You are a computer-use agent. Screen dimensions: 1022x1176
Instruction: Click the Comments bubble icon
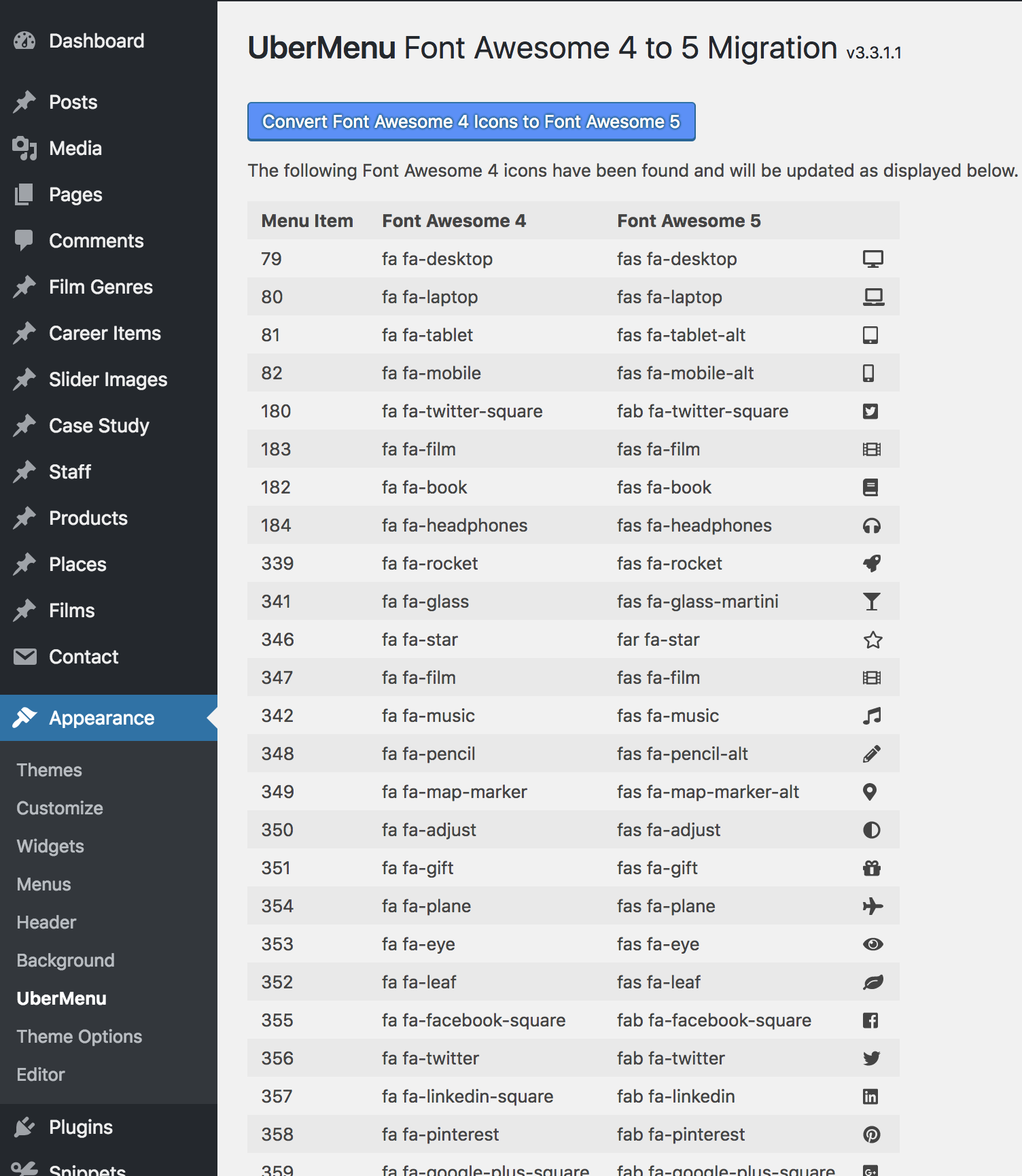click(24, 241)
